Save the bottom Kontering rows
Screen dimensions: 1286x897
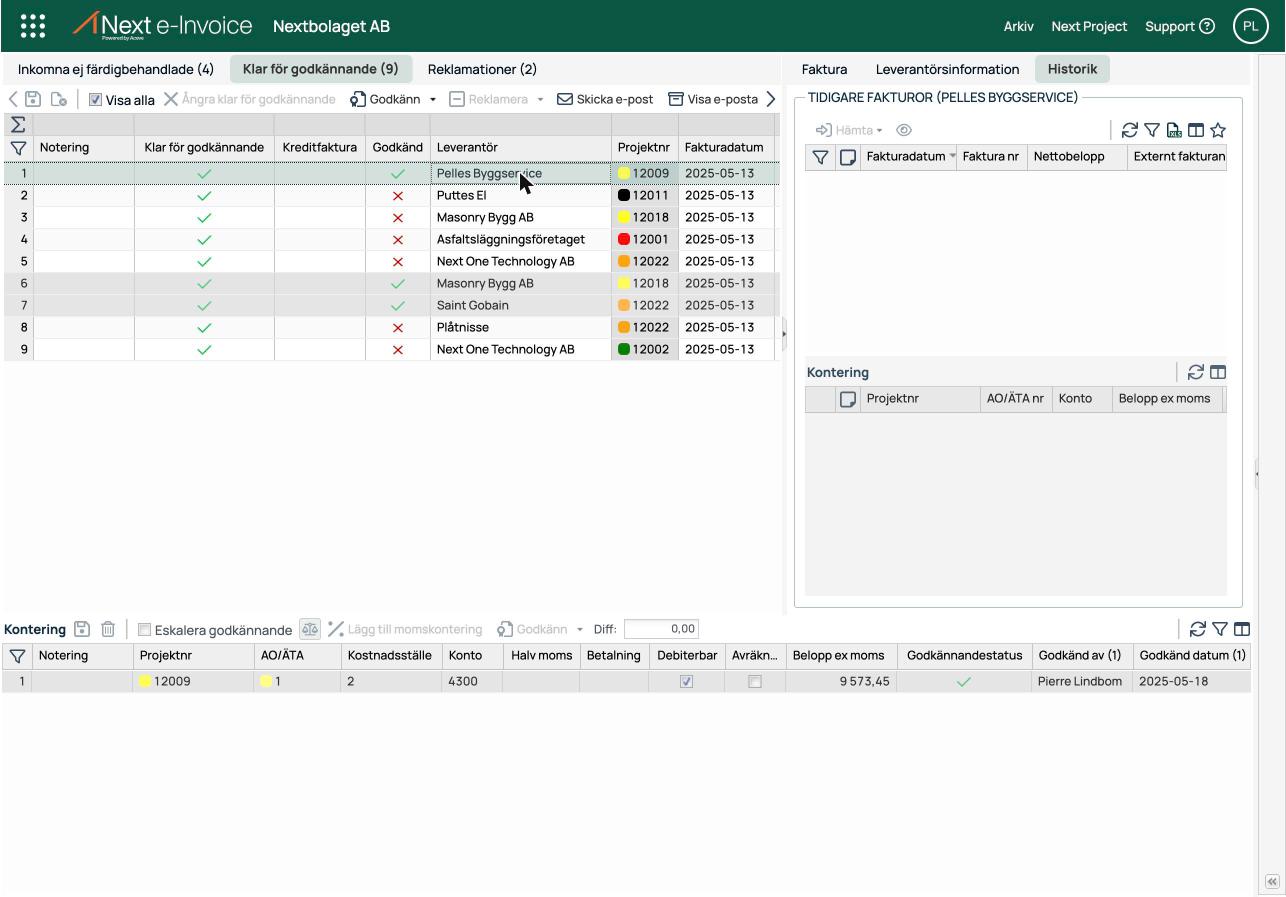(82, 629)
